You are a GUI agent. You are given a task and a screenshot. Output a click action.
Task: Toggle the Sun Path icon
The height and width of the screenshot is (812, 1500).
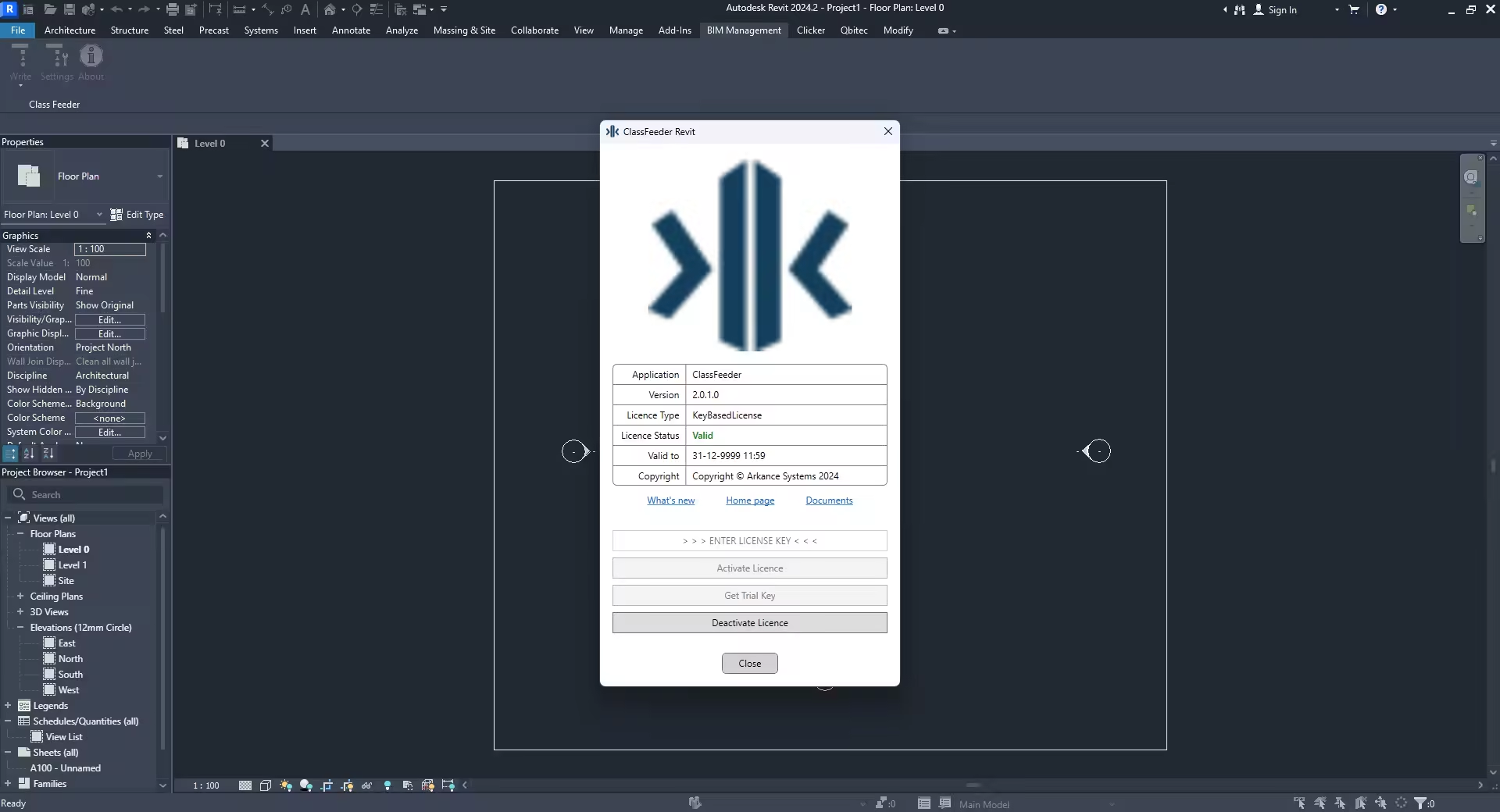(286, 785)
